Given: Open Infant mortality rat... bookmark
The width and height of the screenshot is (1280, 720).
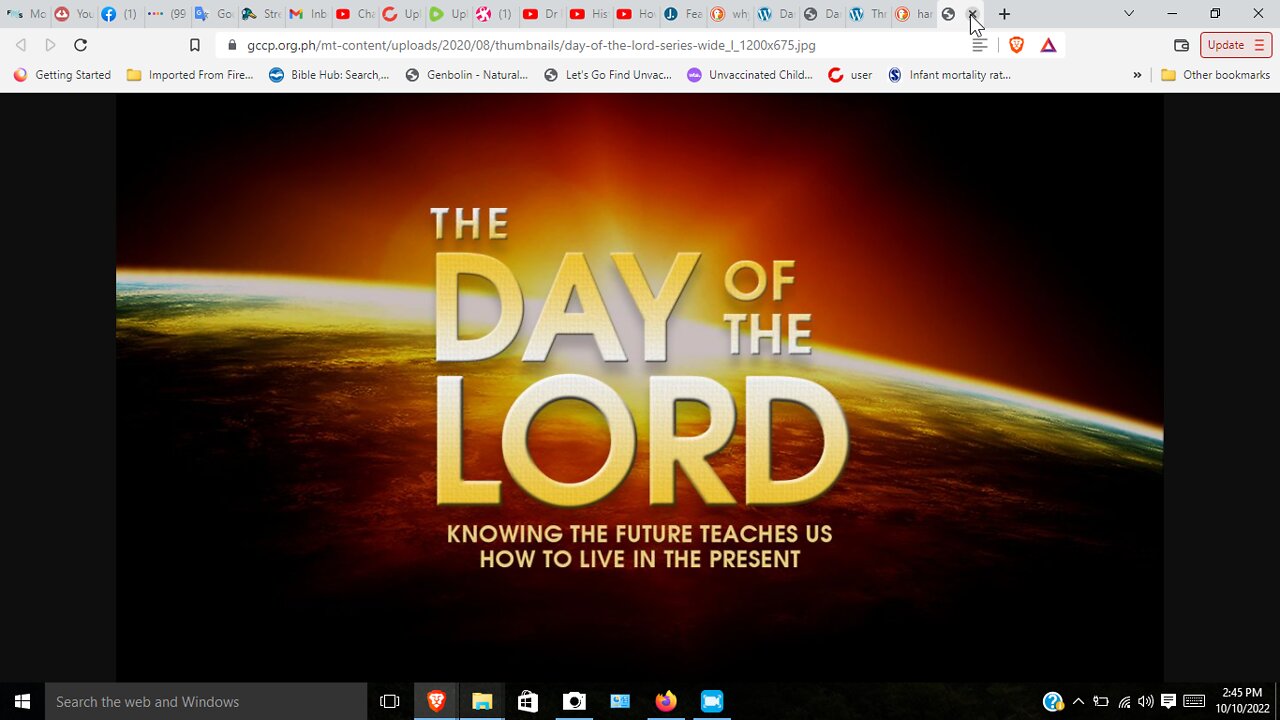Looking at the screenshot, I should [949, 75].
